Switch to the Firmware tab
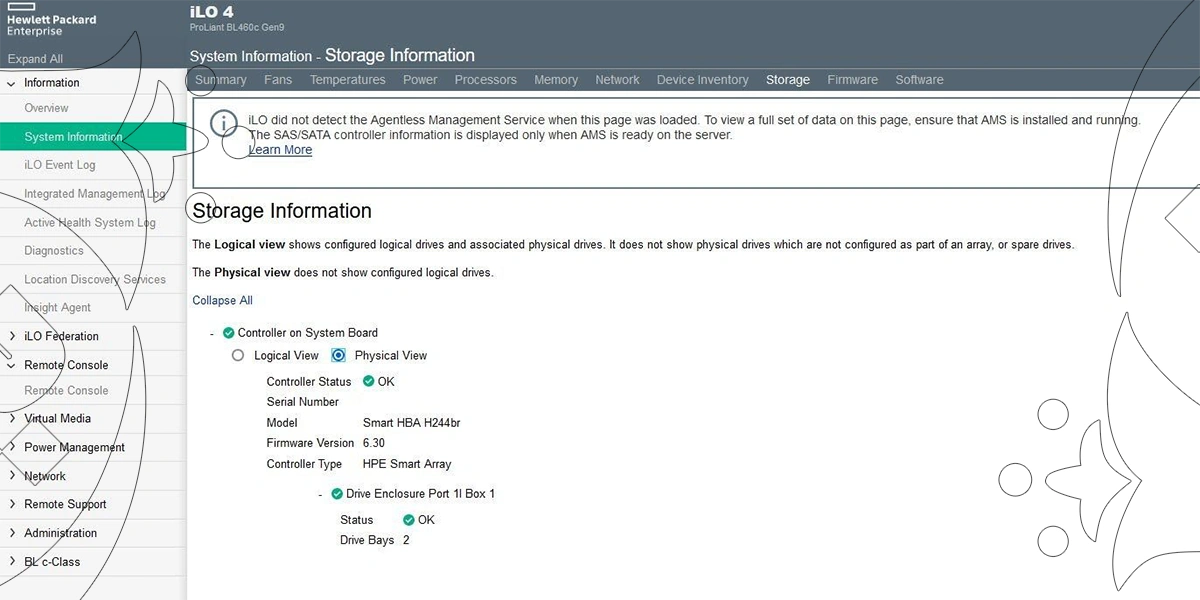Screen dimensions: 1200x600 coord(852,80)
